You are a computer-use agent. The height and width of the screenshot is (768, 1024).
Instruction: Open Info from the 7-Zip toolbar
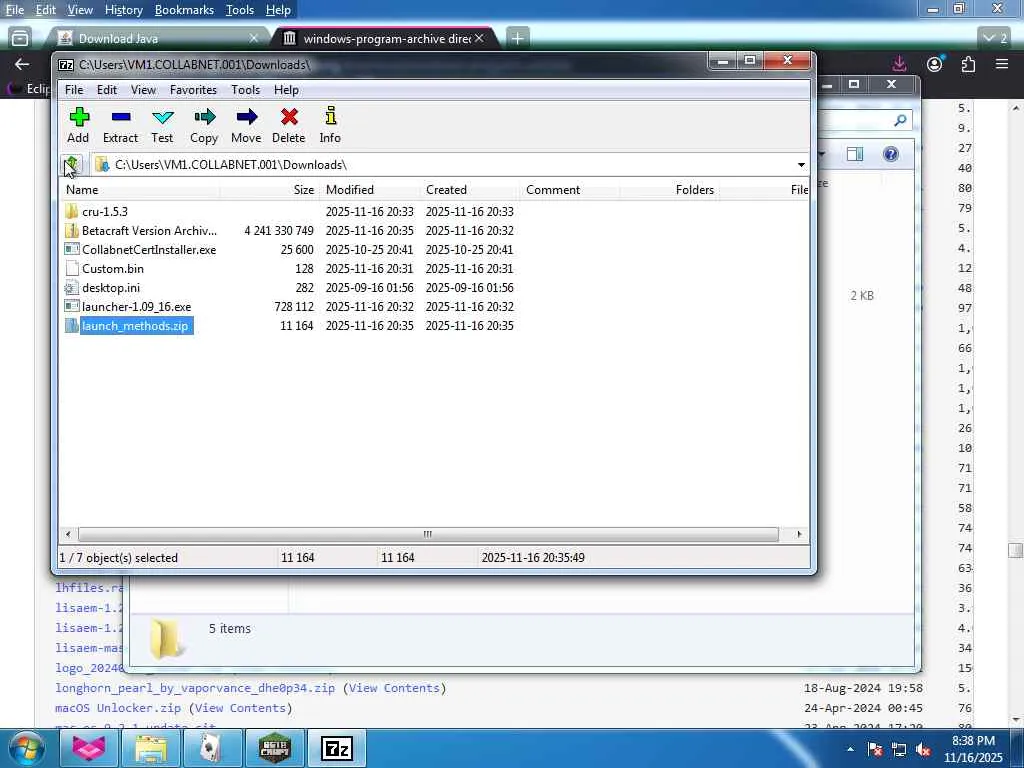[x=330, y=125]
